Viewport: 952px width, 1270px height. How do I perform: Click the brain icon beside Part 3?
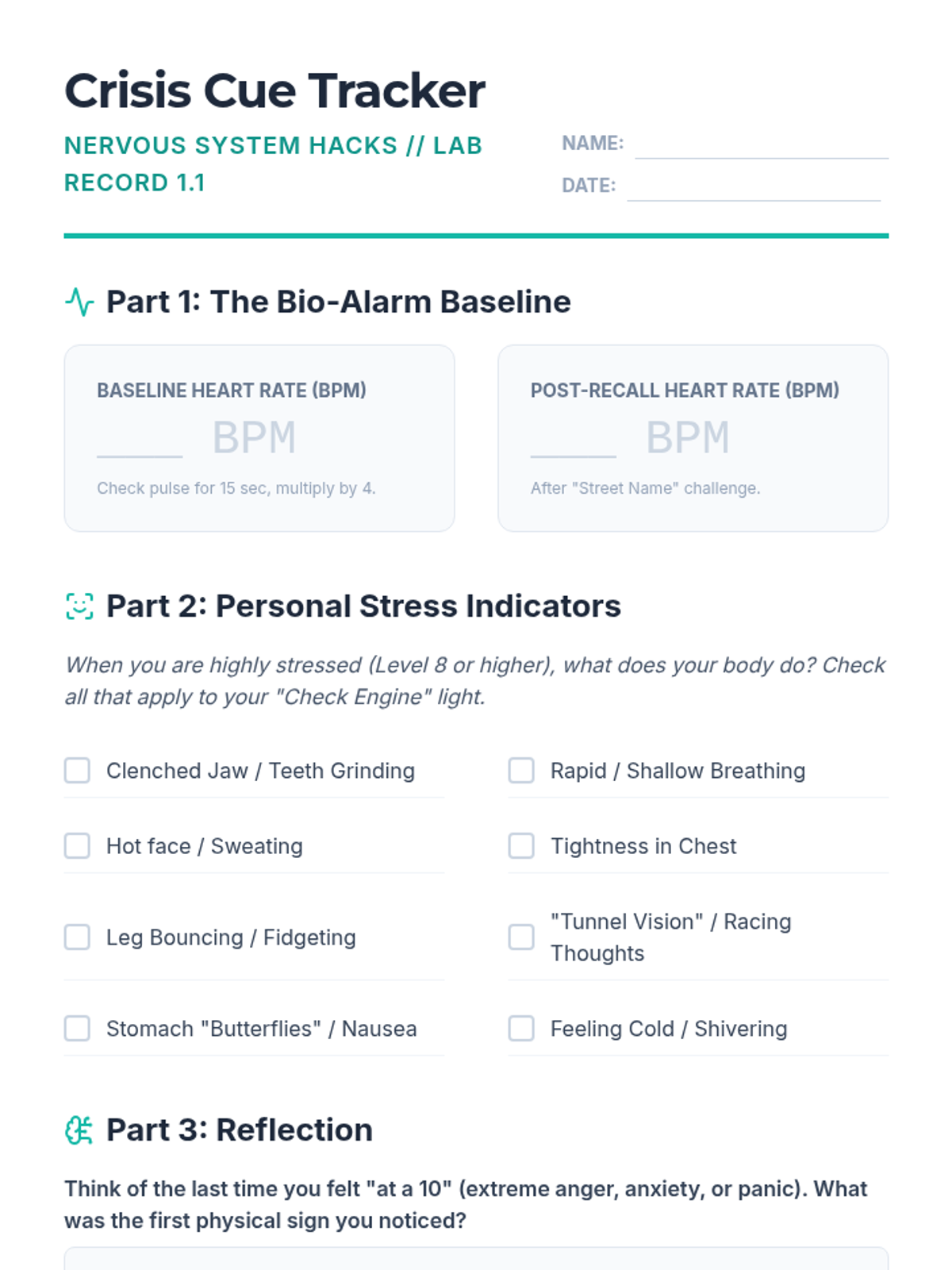click(x=79, y=1130)
